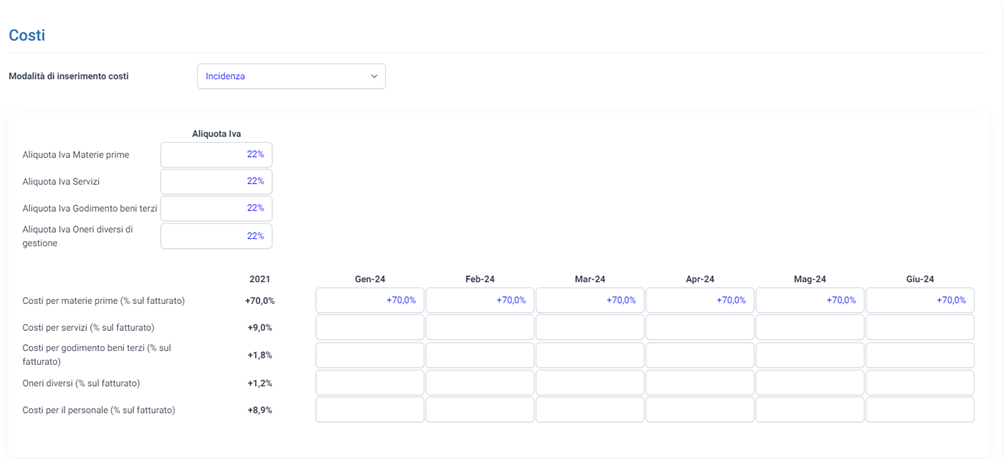Click Gen-24 Oneri diversi cell
This screenshot has height=459, width=1004.
[370, 383]
